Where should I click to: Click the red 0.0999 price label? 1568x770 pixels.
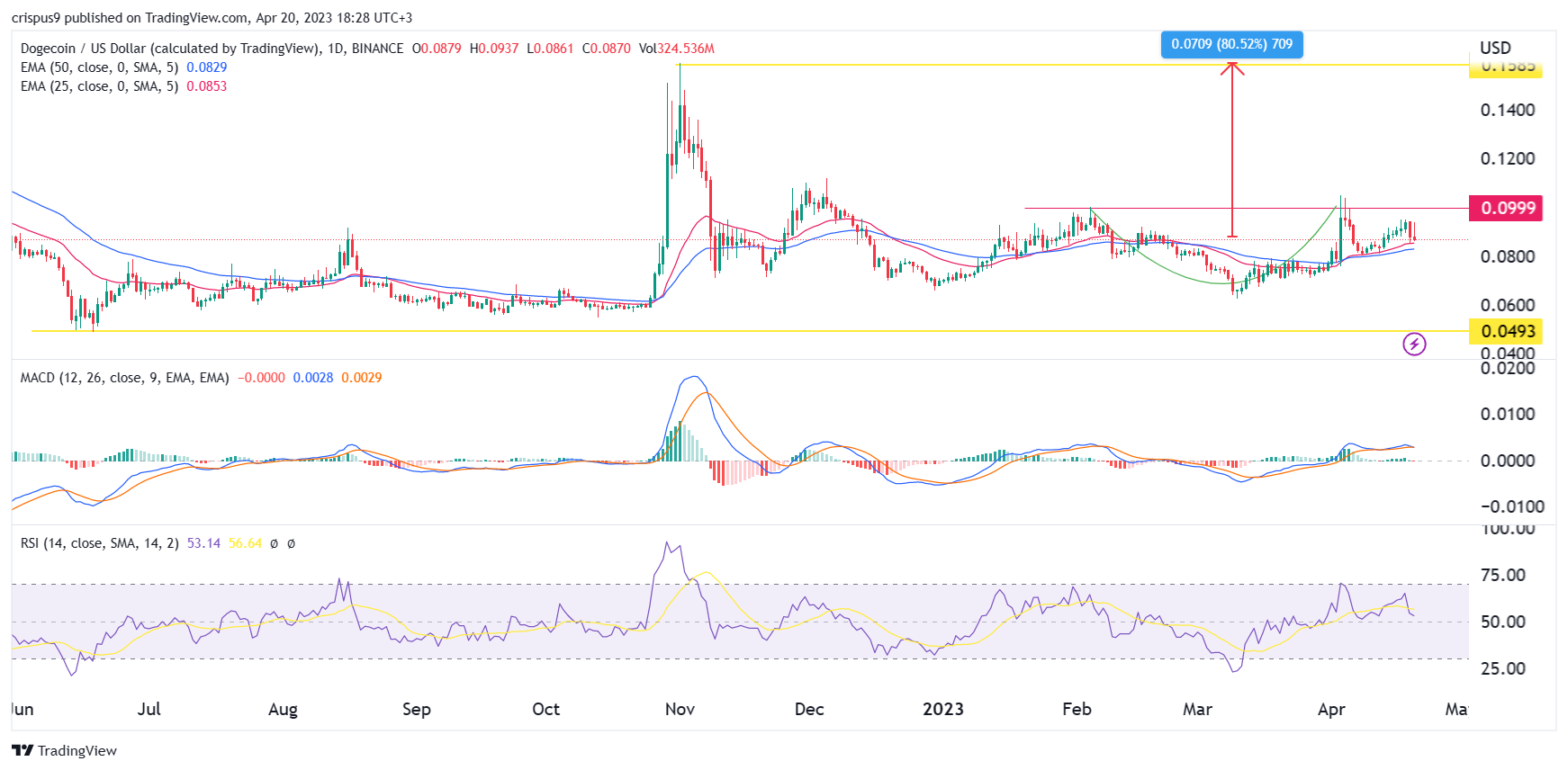[x=1506, y=208]
